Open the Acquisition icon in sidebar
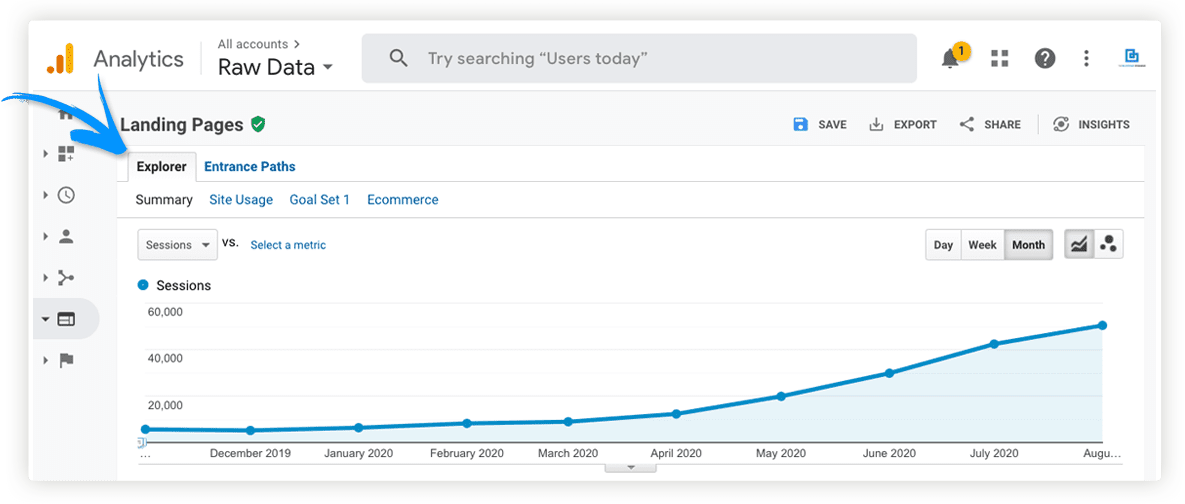1185x504 pixels. click(66, 278)
